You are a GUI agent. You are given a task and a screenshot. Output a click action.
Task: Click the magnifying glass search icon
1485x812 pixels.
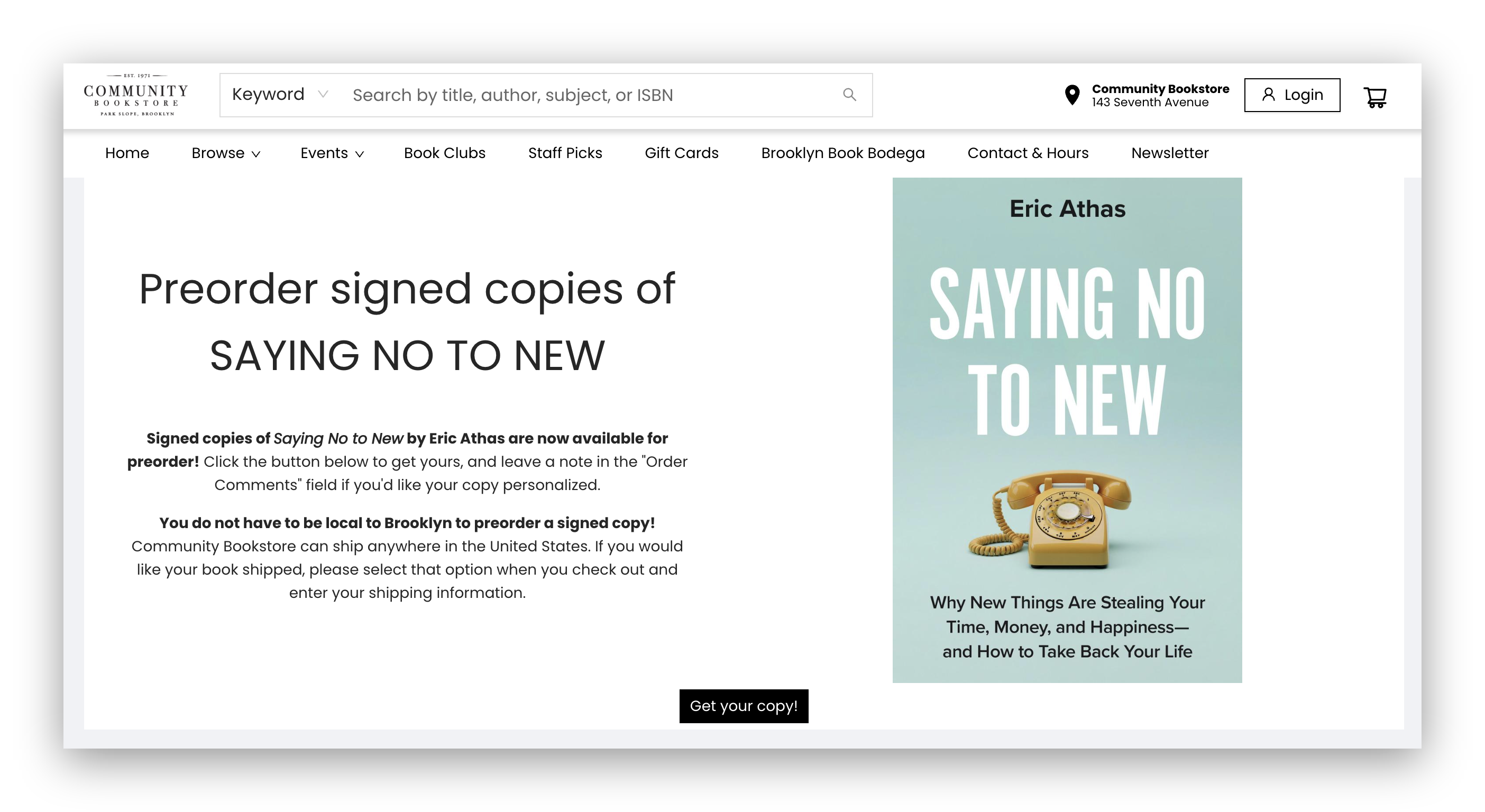[x=849, y=95]
